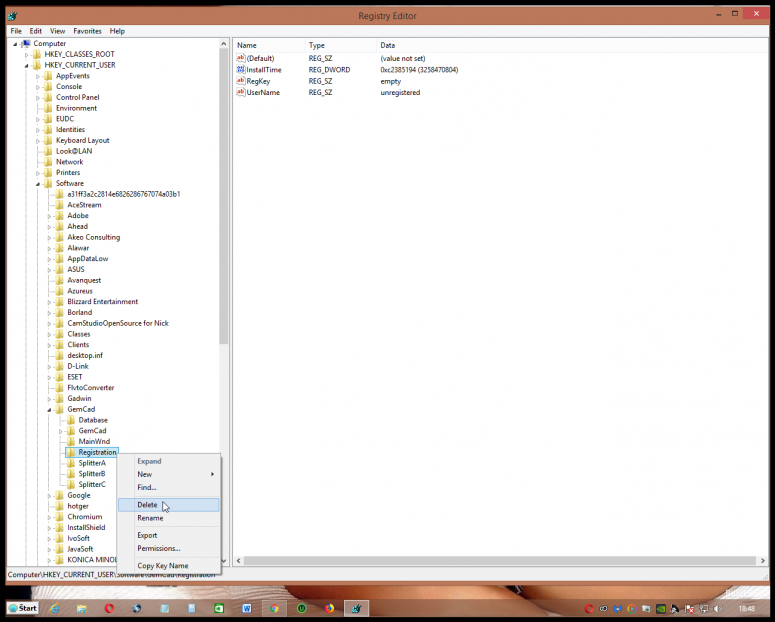Open Opera browser from the taskbar
Screen dimensions: 775x622
click(x=109, y=609)
